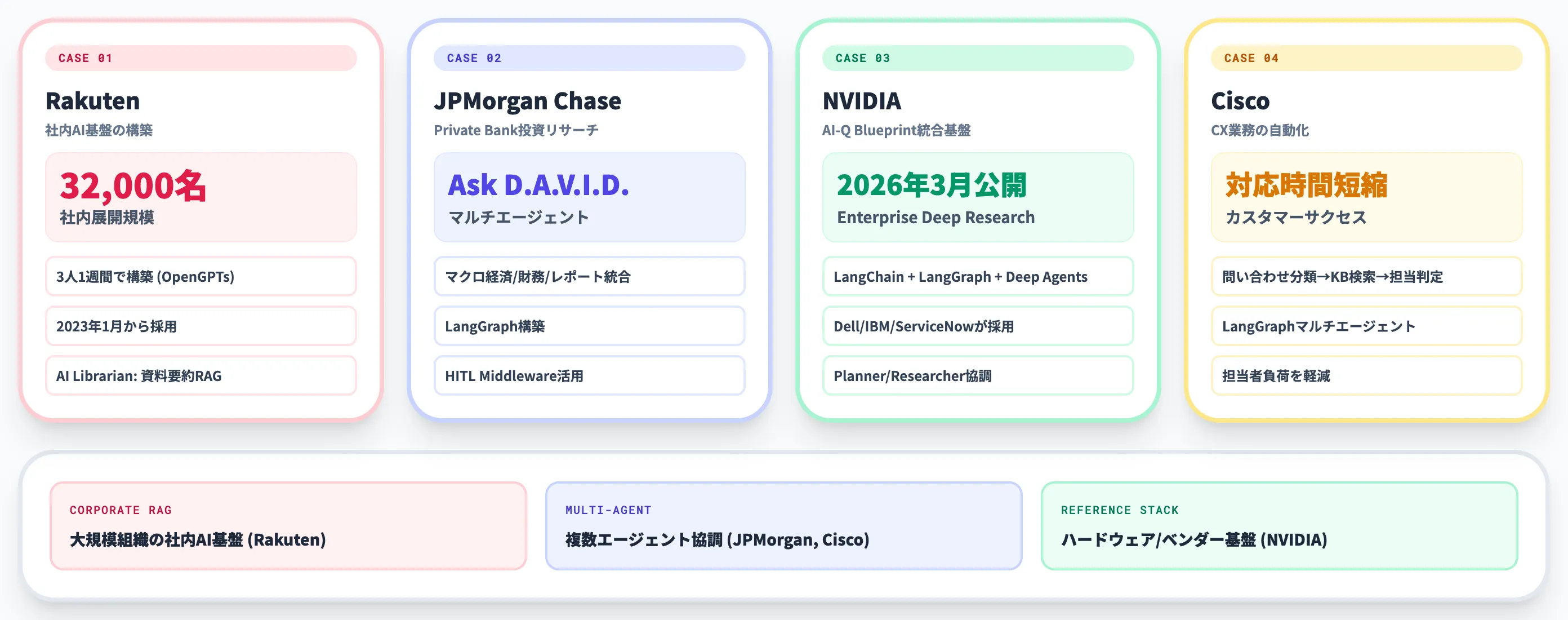Click the 32,000名 highlight figure
The width and height of the screenshot is (1568, 620).
[x=133, y=186]
